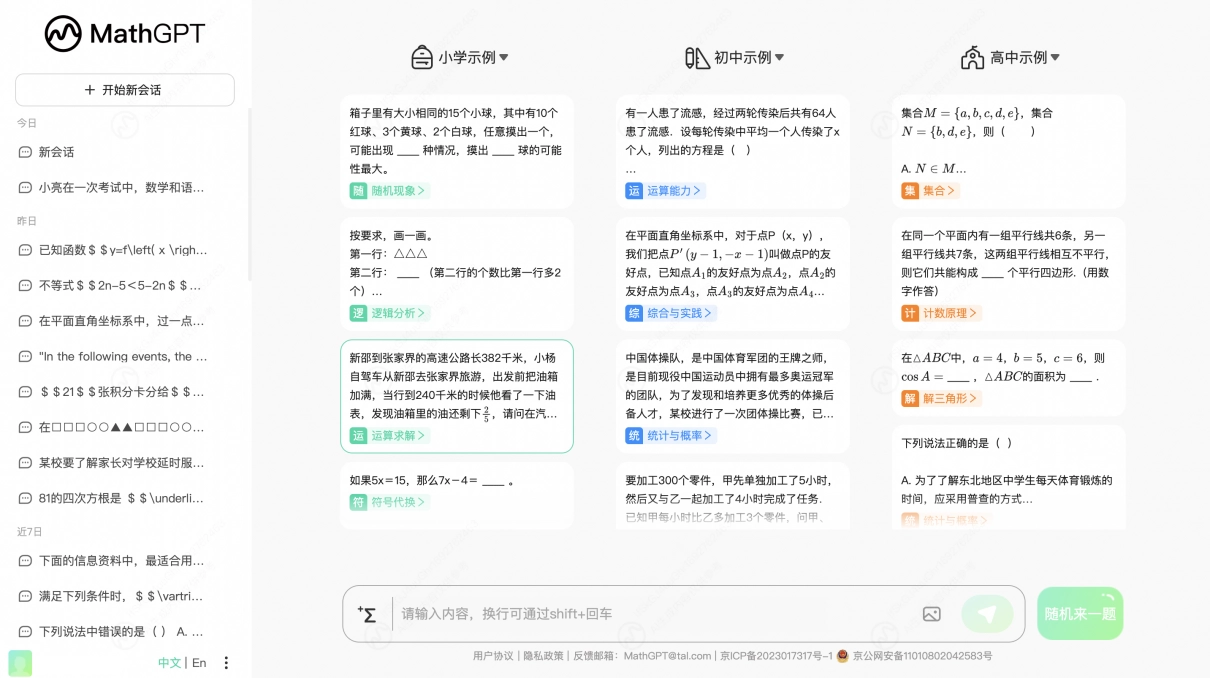Expand the 初中示例 dropdown

779,58
